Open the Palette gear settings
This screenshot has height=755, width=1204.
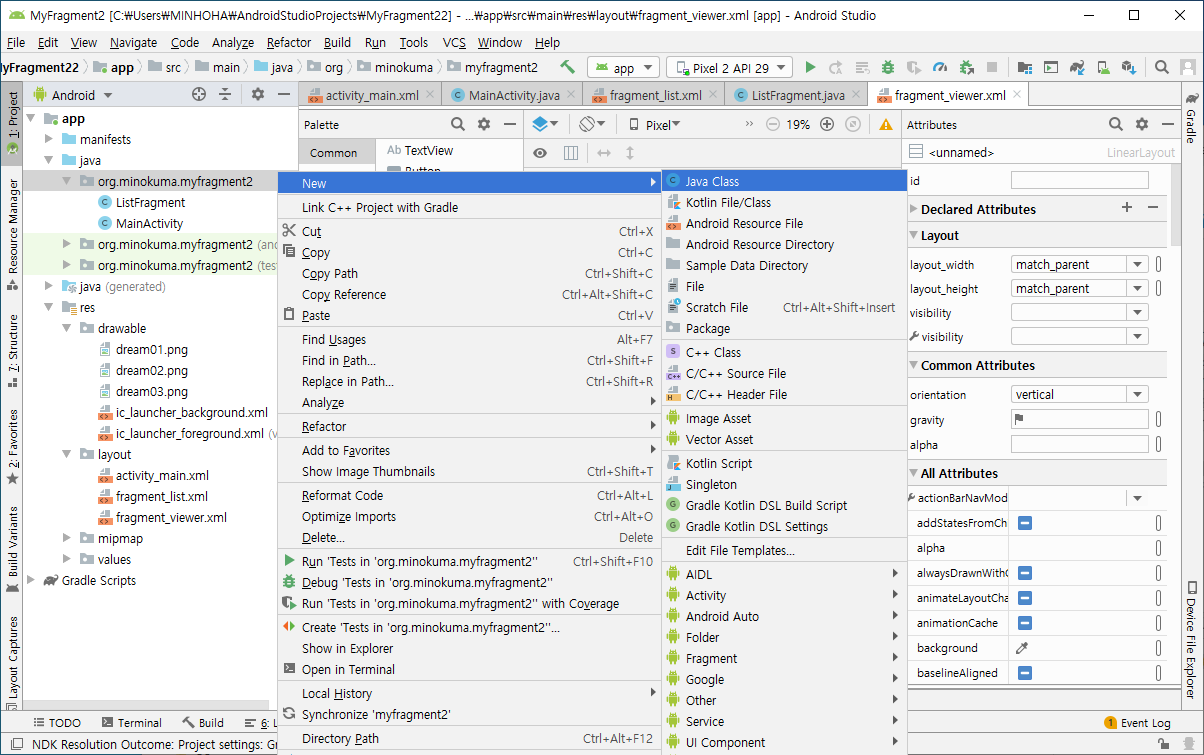coord(484,125)
